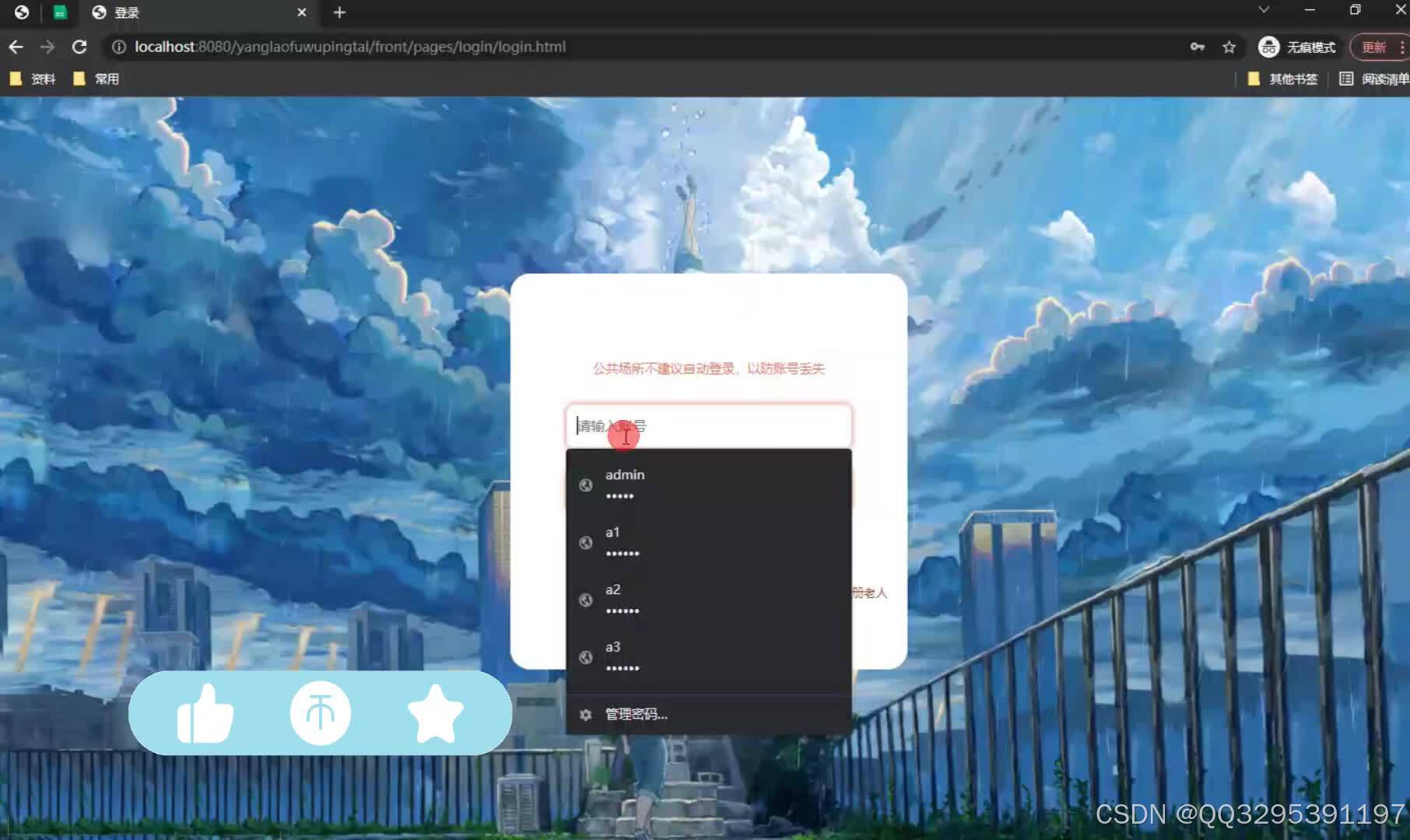Open the 其他书签 bookmarks folder
Image resolution: width=1410 pixels, height=840 pixels.
pos(1282,79)
